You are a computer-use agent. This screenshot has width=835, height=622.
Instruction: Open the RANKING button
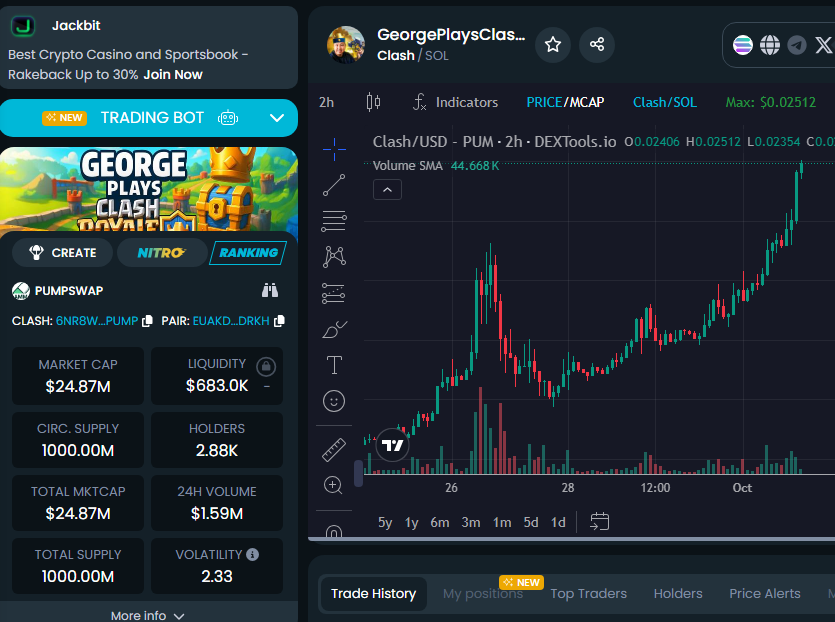pos(248,252)
